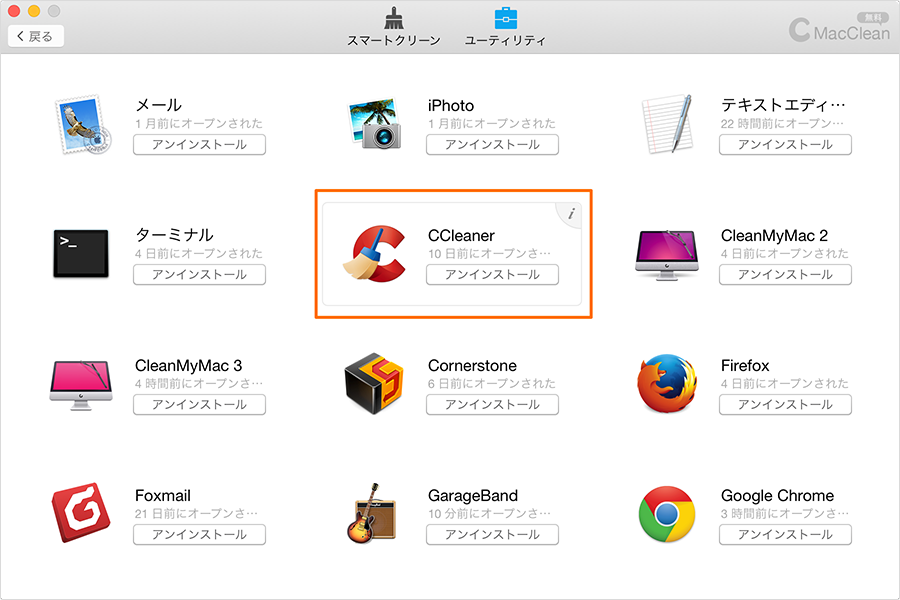The height and width of the screenshot is (600, 900).
Task: Click "10 日前にオープンさ…" under CCleaner
Action: [x=489, y=253]
